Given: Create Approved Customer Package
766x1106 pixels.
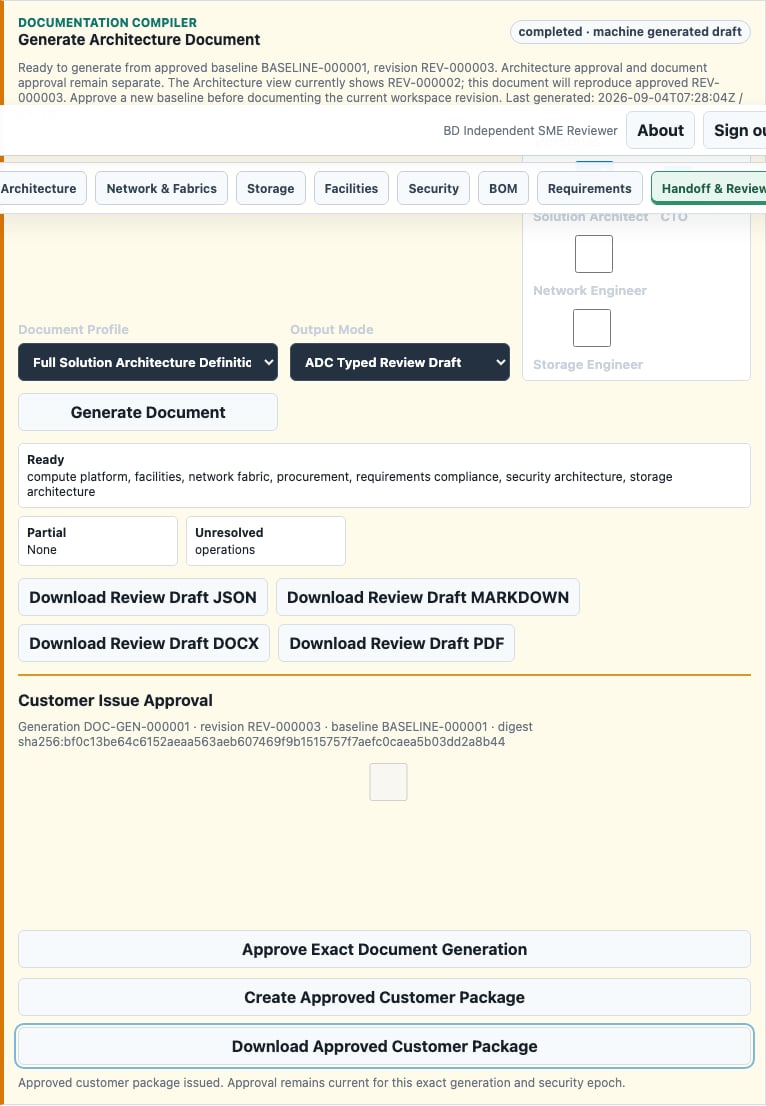Looking at the screenshot, I should coord(384,997).
